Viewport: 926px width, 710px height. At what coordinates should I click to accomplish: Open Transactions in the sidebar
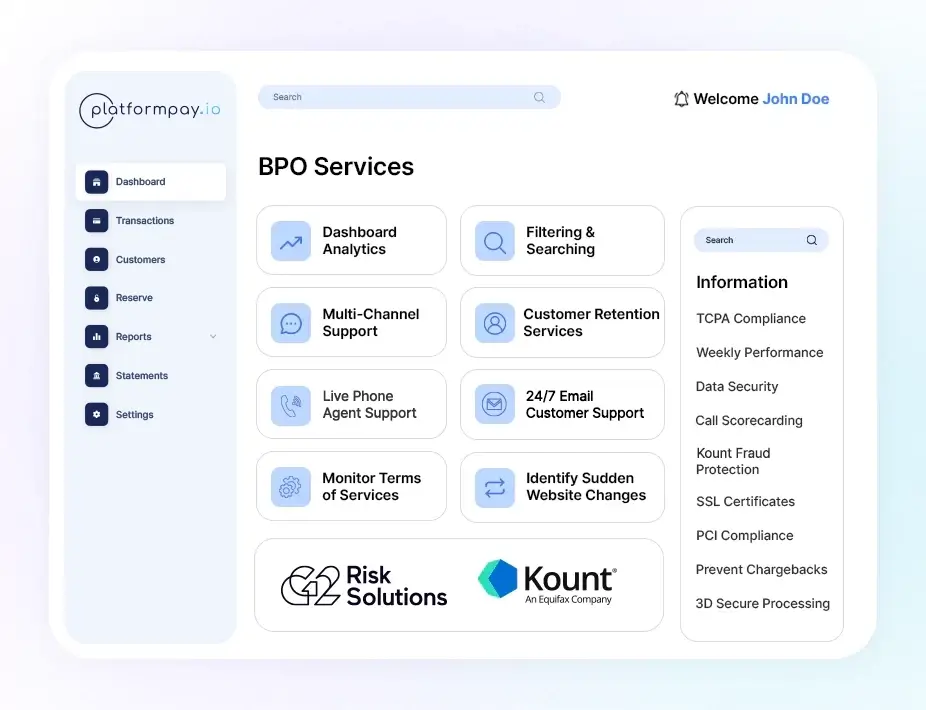click(144, 221)
